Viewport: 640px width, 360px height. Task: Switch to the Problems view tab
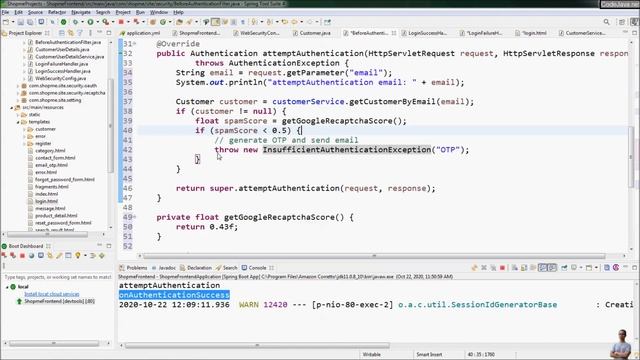[133, 268]
